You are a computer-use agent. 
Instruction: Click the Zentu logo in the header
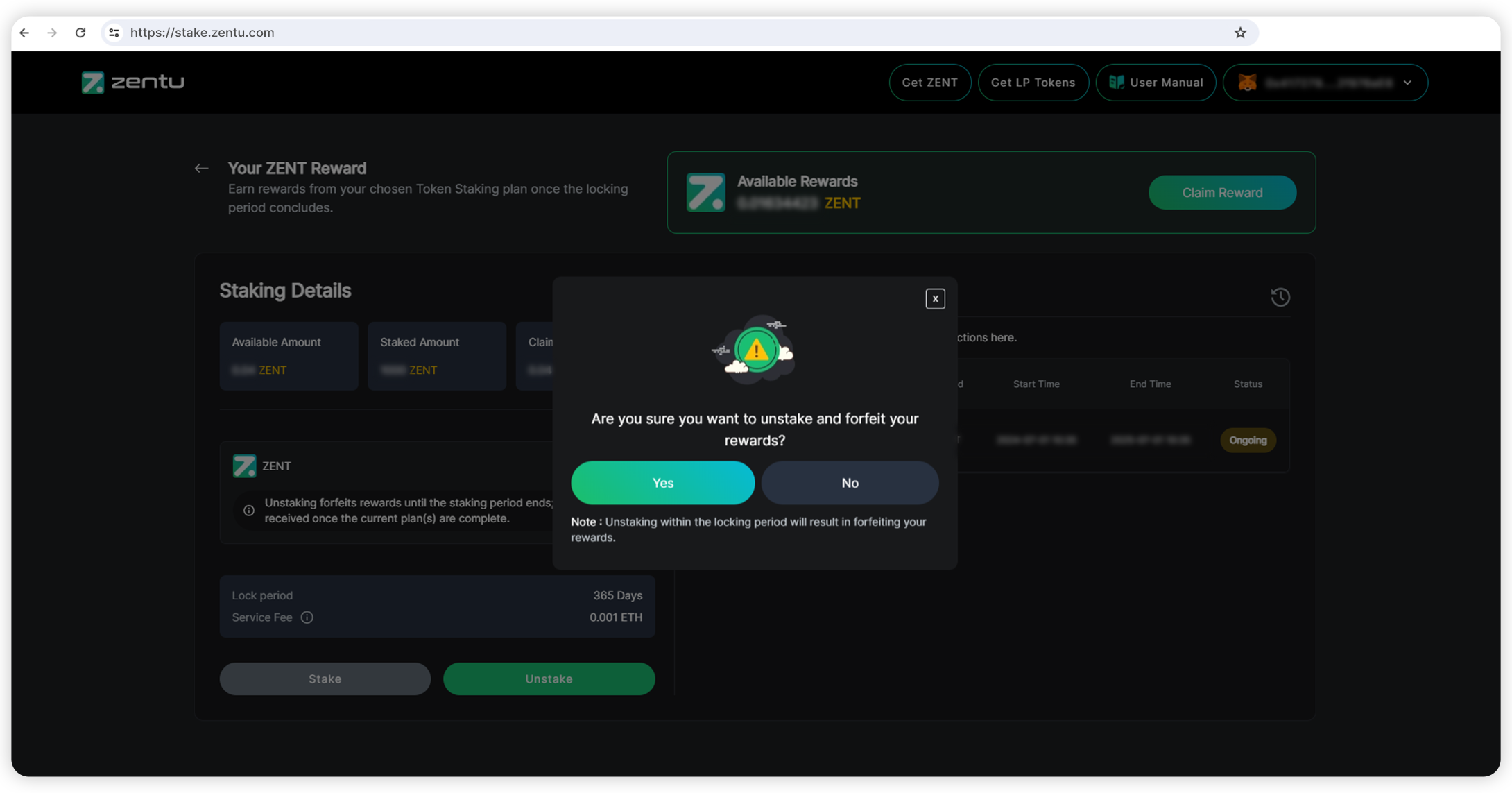[133, 83]
